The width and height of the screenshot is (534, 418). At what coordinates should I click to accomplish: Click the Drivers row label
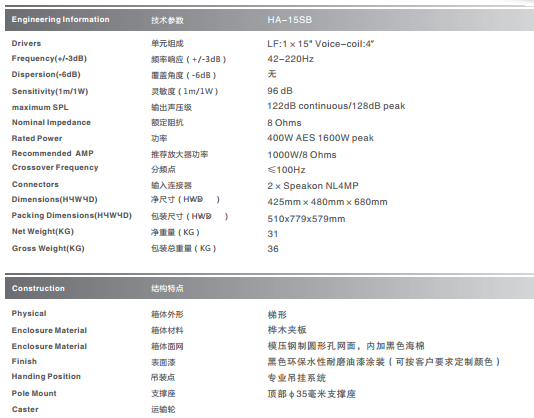tap(26, 43)
